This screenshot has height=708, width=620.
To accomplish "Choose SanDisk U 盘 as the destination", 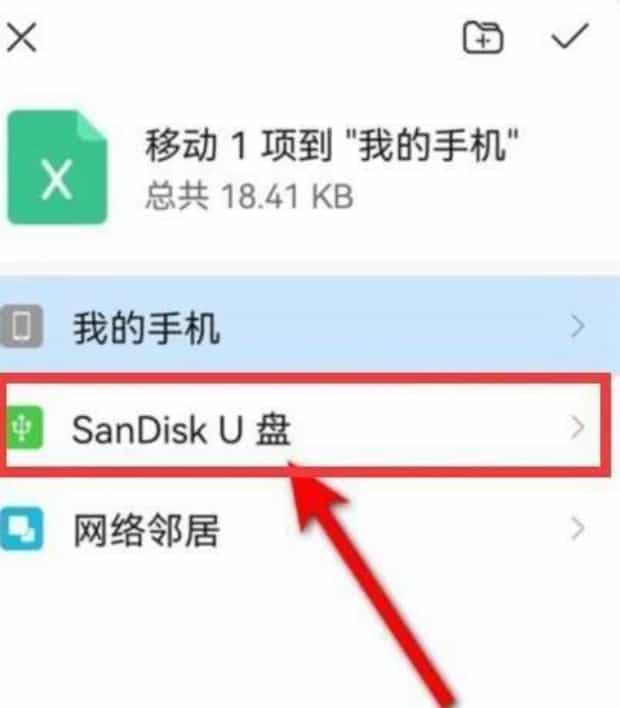I will 181,429.
